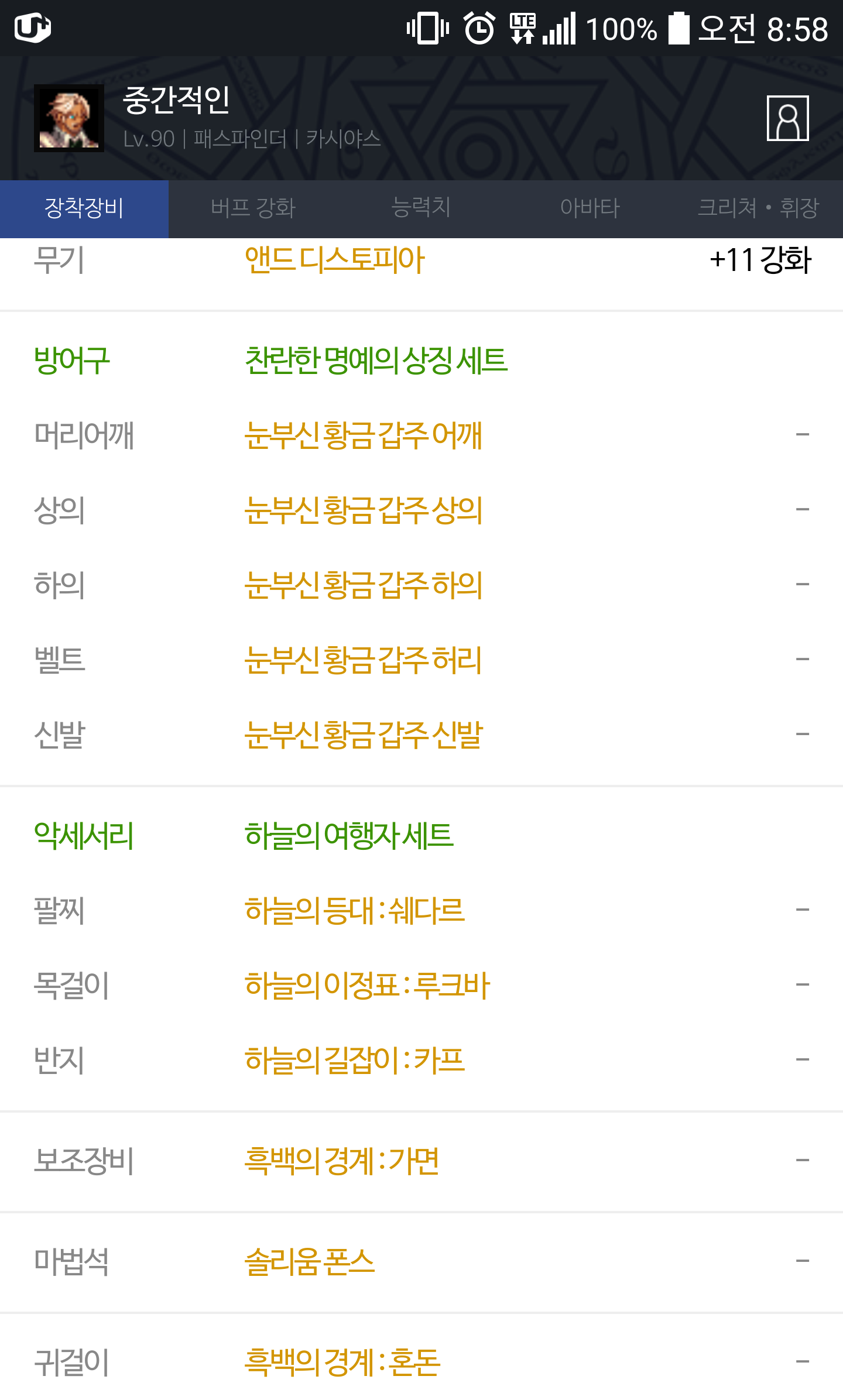This screenshot has height=1400, width=843.
Task: Open earring item 흑백의 경계 : 혼돈
Action: pos(342,1361)
